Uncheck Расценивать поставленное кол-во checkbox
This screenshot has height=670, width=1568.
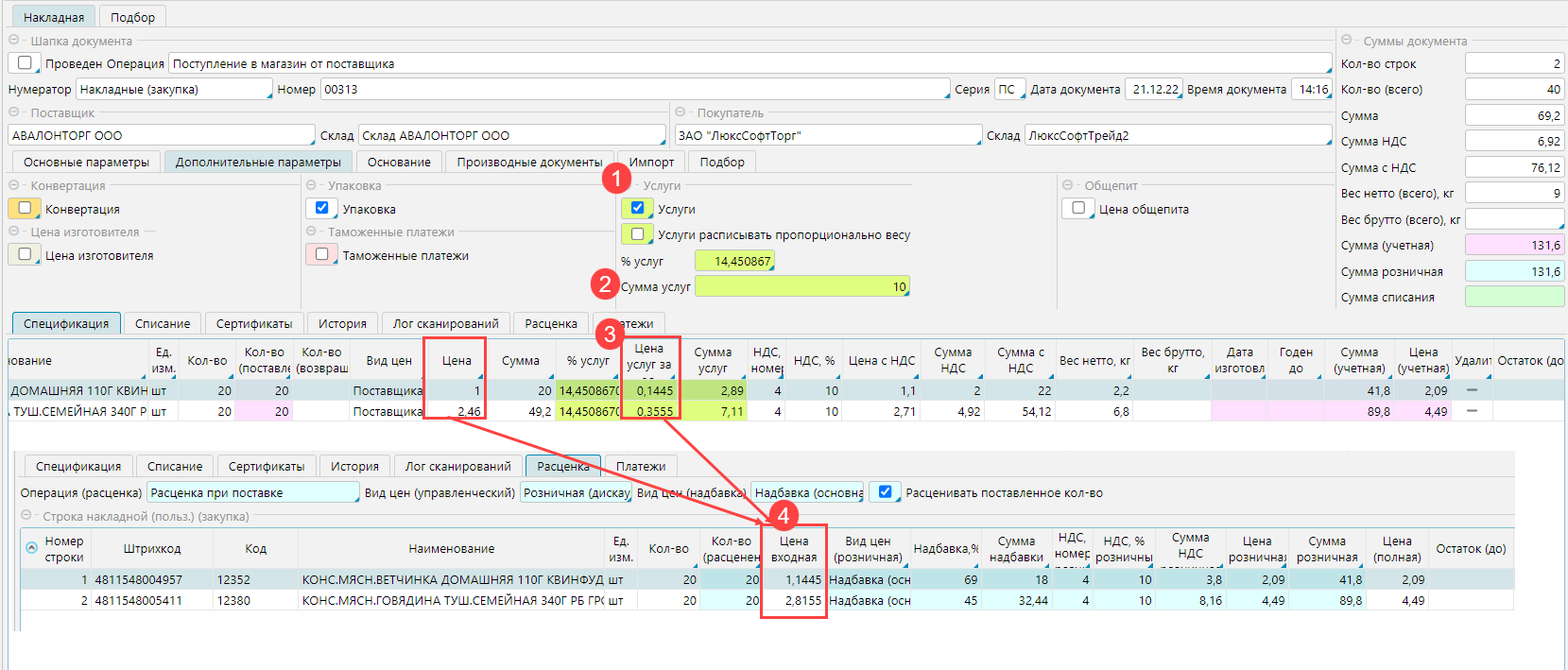(885, 492)
